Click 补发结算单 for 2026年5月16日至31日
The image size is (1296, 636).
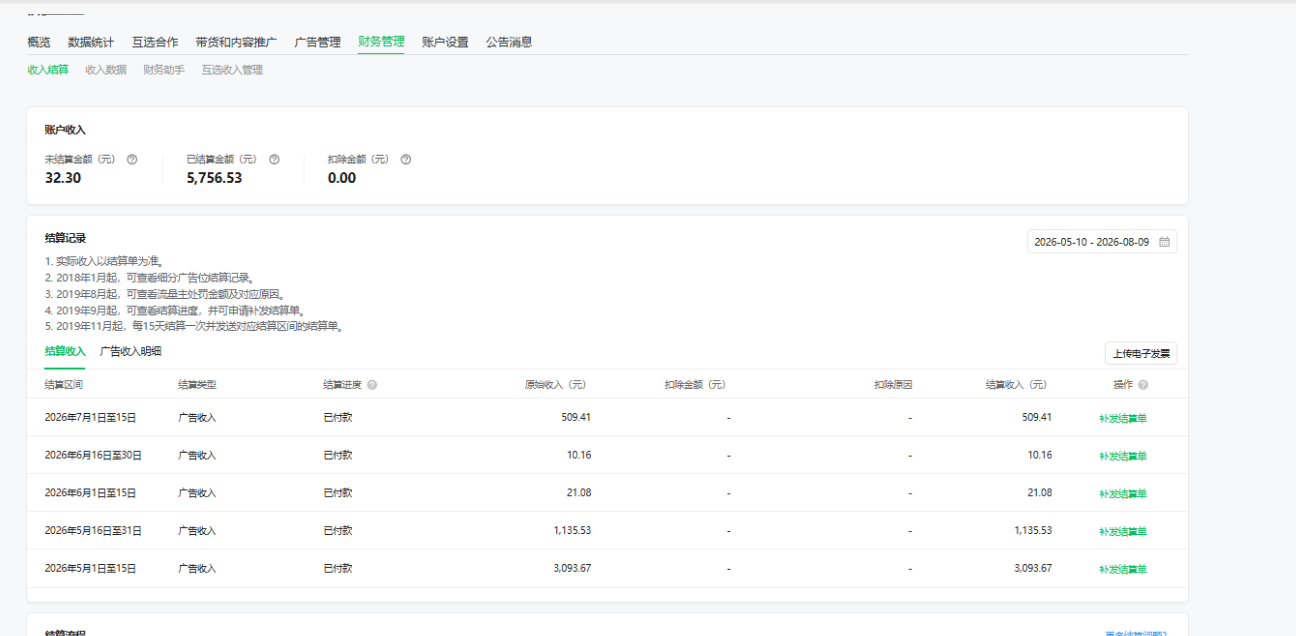1123,531
